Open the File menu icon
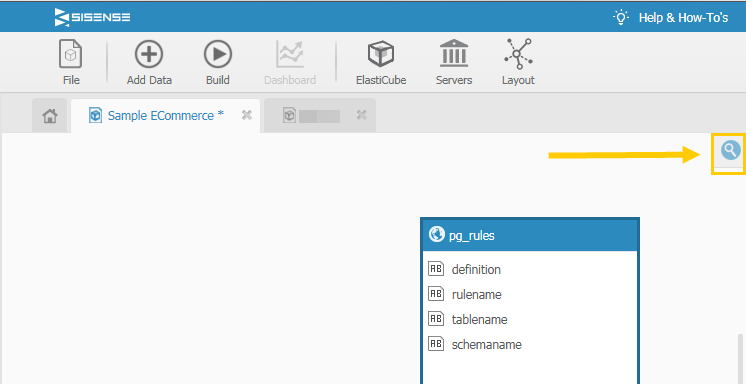Viewport: 746px width, 384px height. (x=71, y=54)
